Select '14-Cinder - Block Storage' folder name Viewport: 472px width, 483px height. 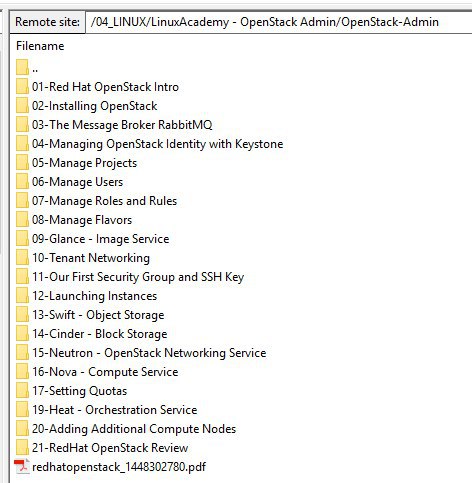99,334
